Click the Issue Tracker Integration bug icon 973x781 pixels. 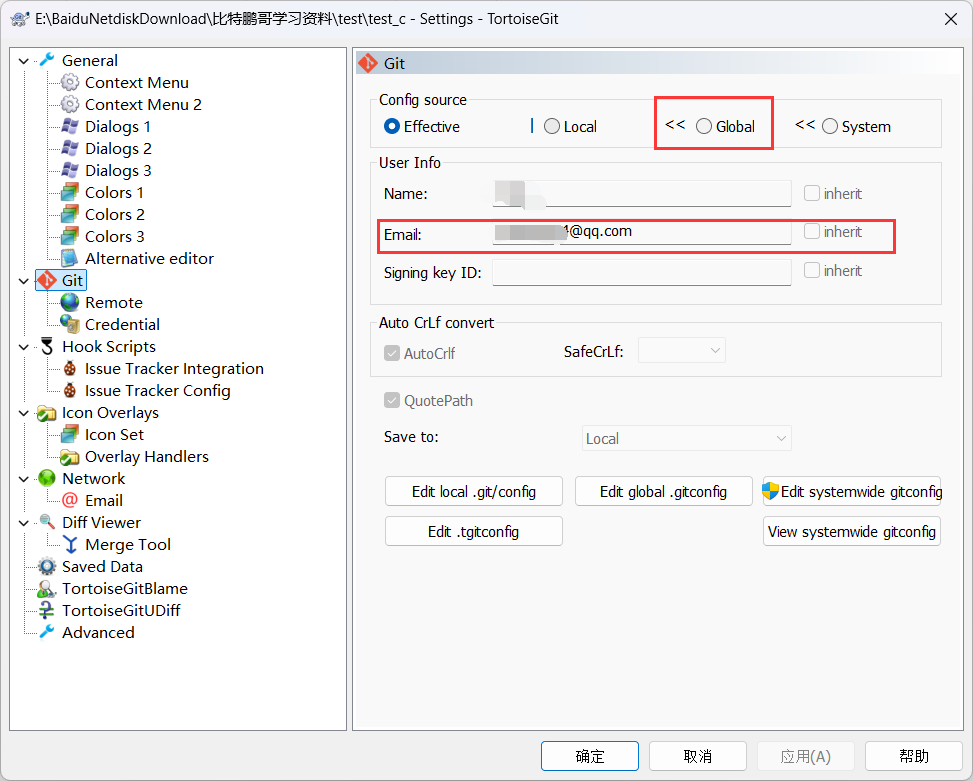pyautogui.click(x=70, y=368)
